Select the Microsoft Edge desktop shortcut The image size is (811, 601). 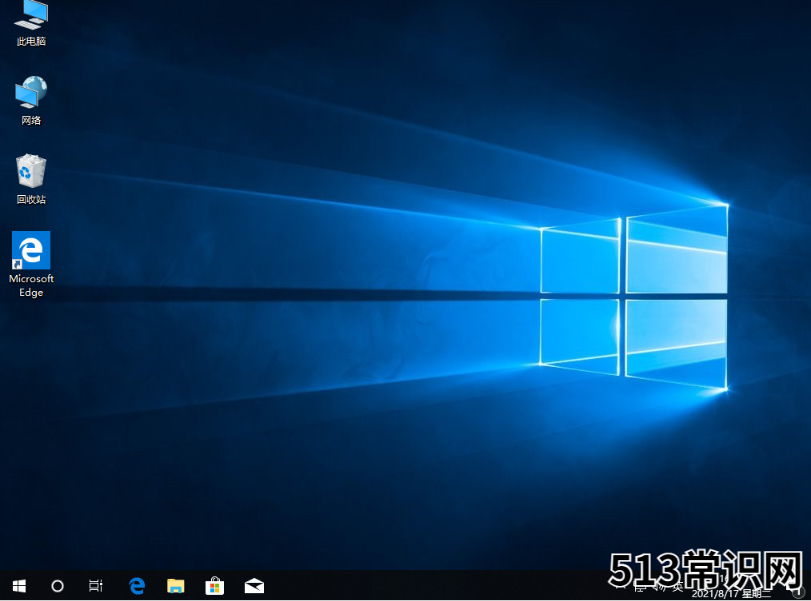[31, 265]
